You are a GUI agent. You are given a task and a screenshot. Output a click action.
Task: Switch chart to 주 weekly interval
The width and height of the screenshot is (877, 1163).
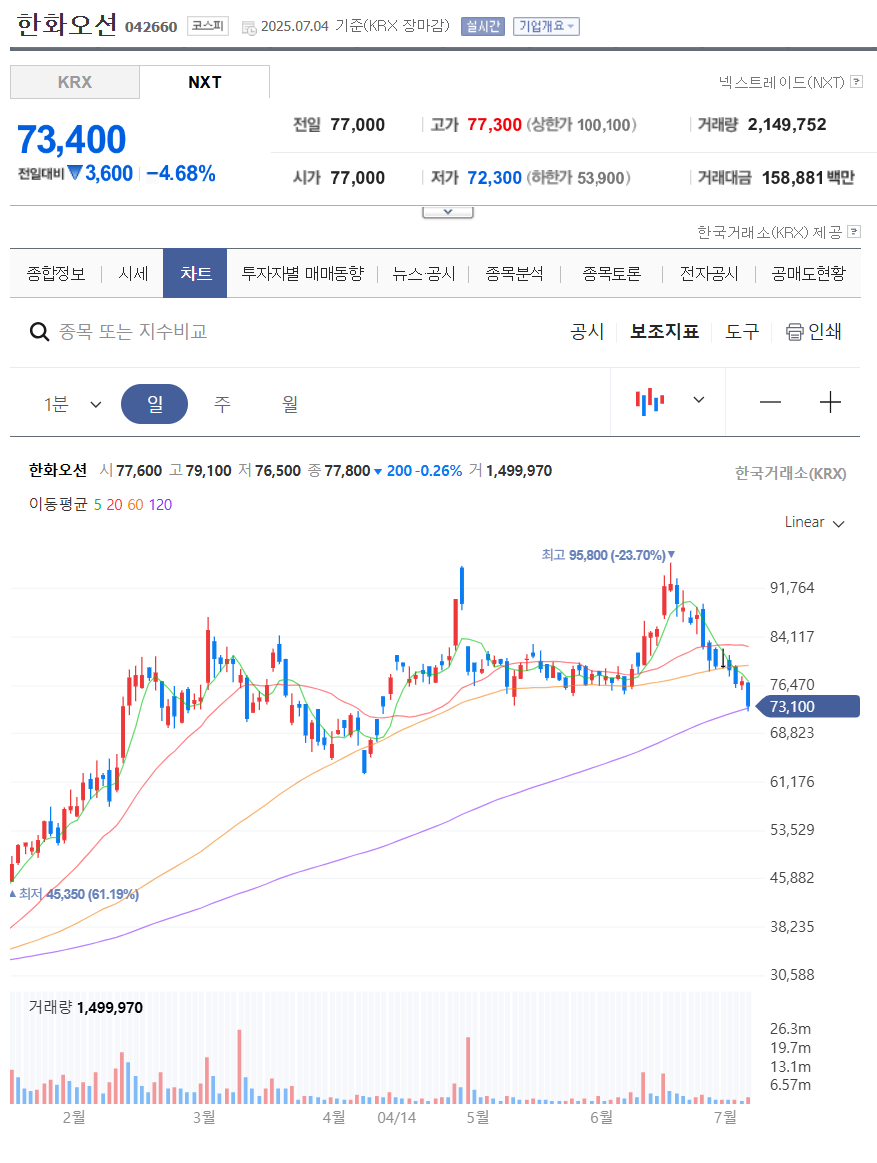click(222, 404)
